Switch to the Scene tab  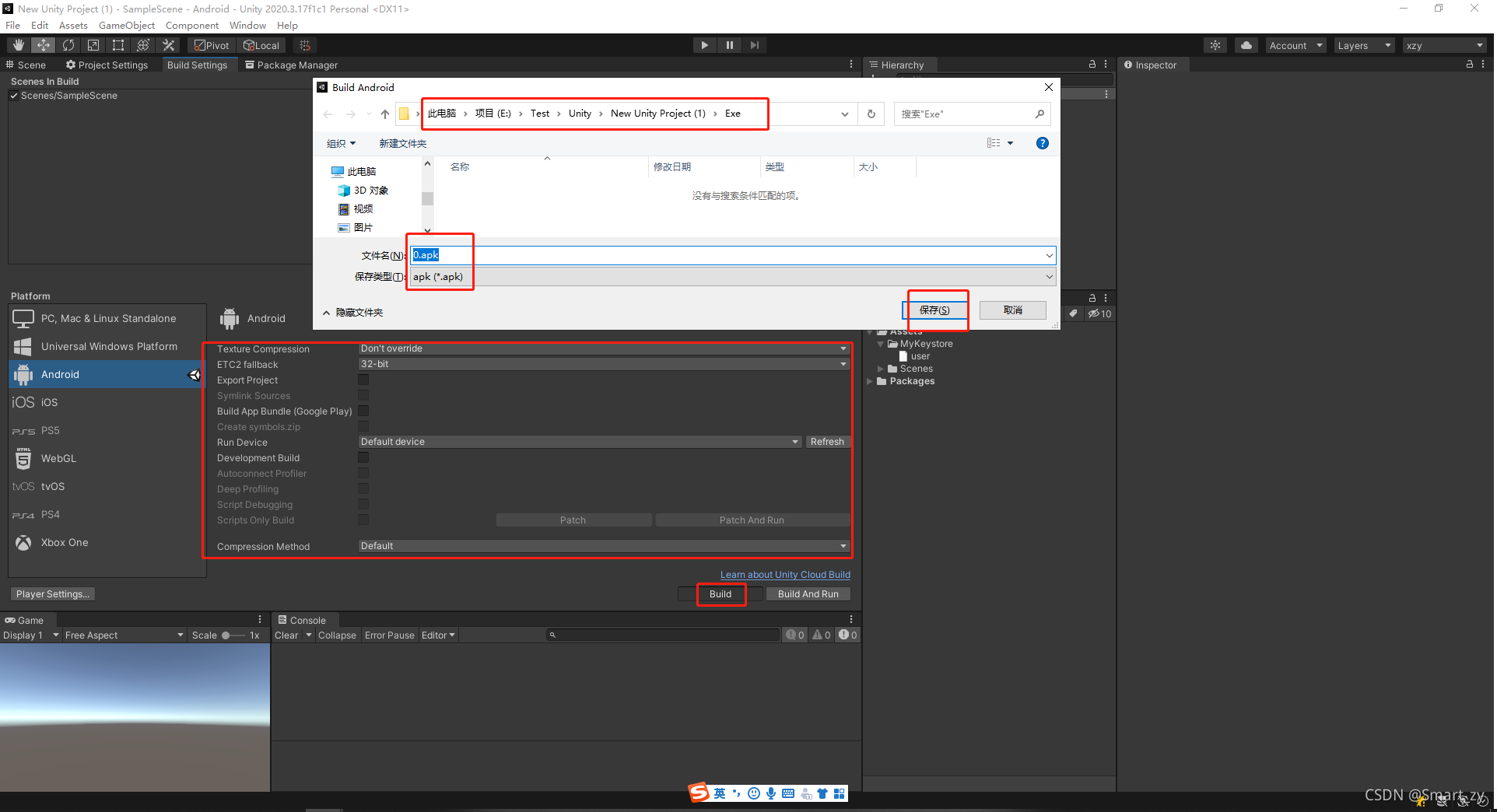(26, 65)
